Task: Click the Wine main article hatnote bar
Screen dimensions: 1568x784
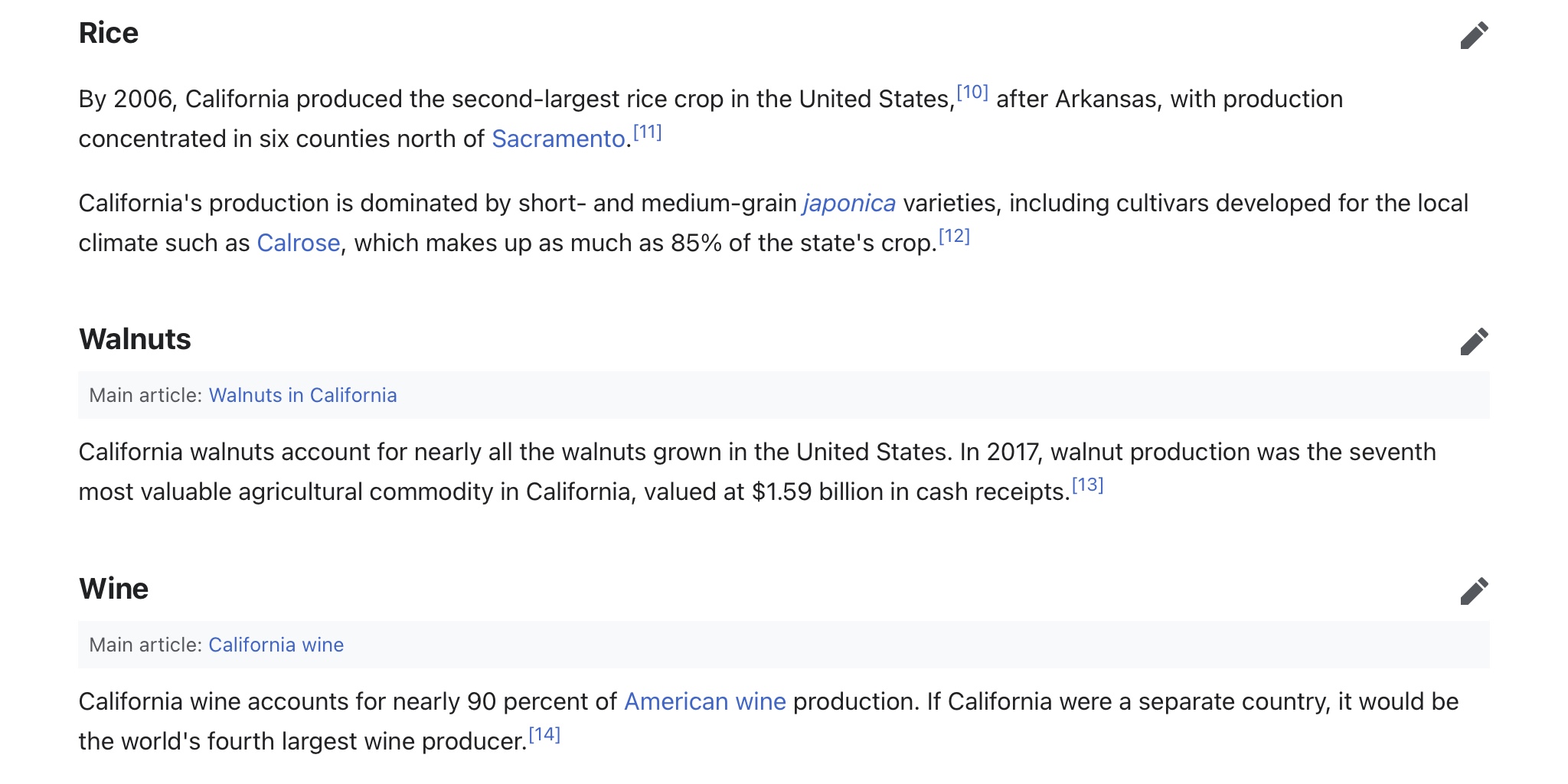Action: (784, 645)
